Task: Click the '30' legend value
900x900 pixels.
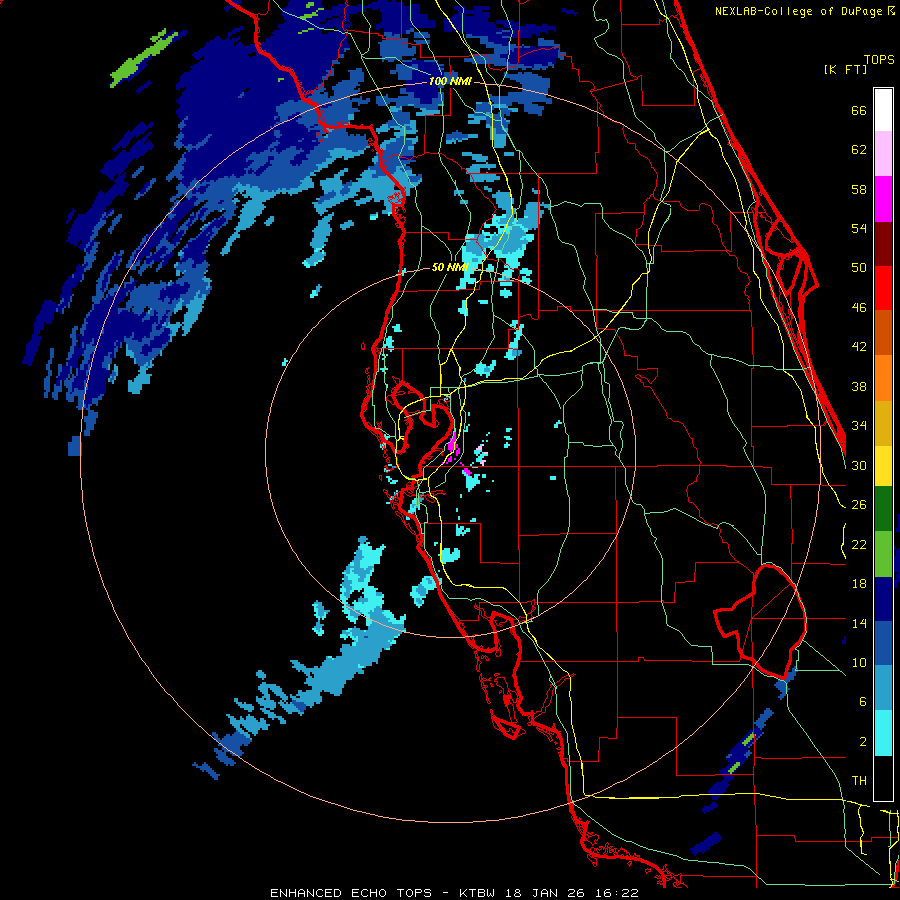Action: pyautogui.click(x=859, y=465)
